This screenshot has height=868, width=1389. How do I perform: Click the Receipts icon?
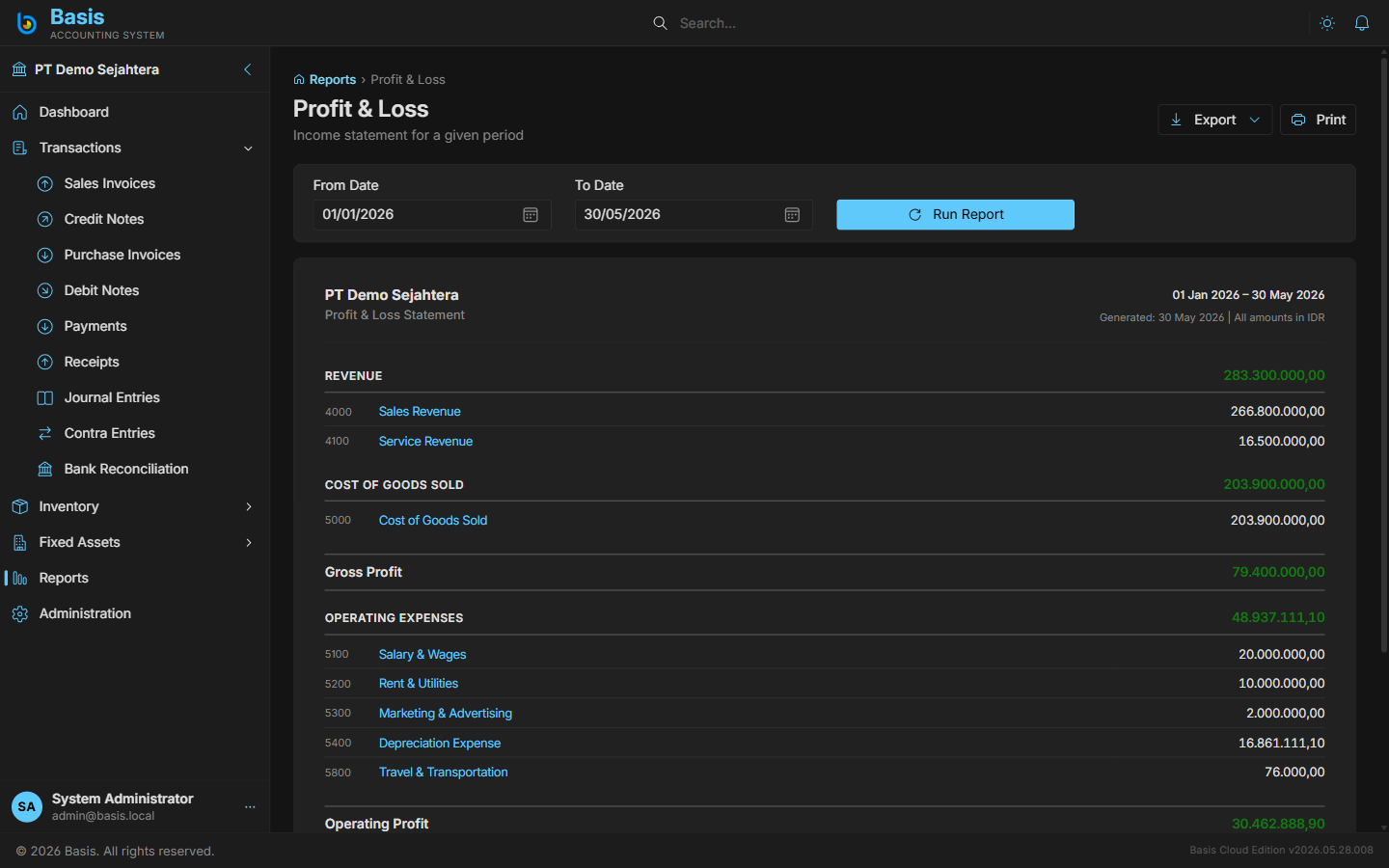click(45, 362)
